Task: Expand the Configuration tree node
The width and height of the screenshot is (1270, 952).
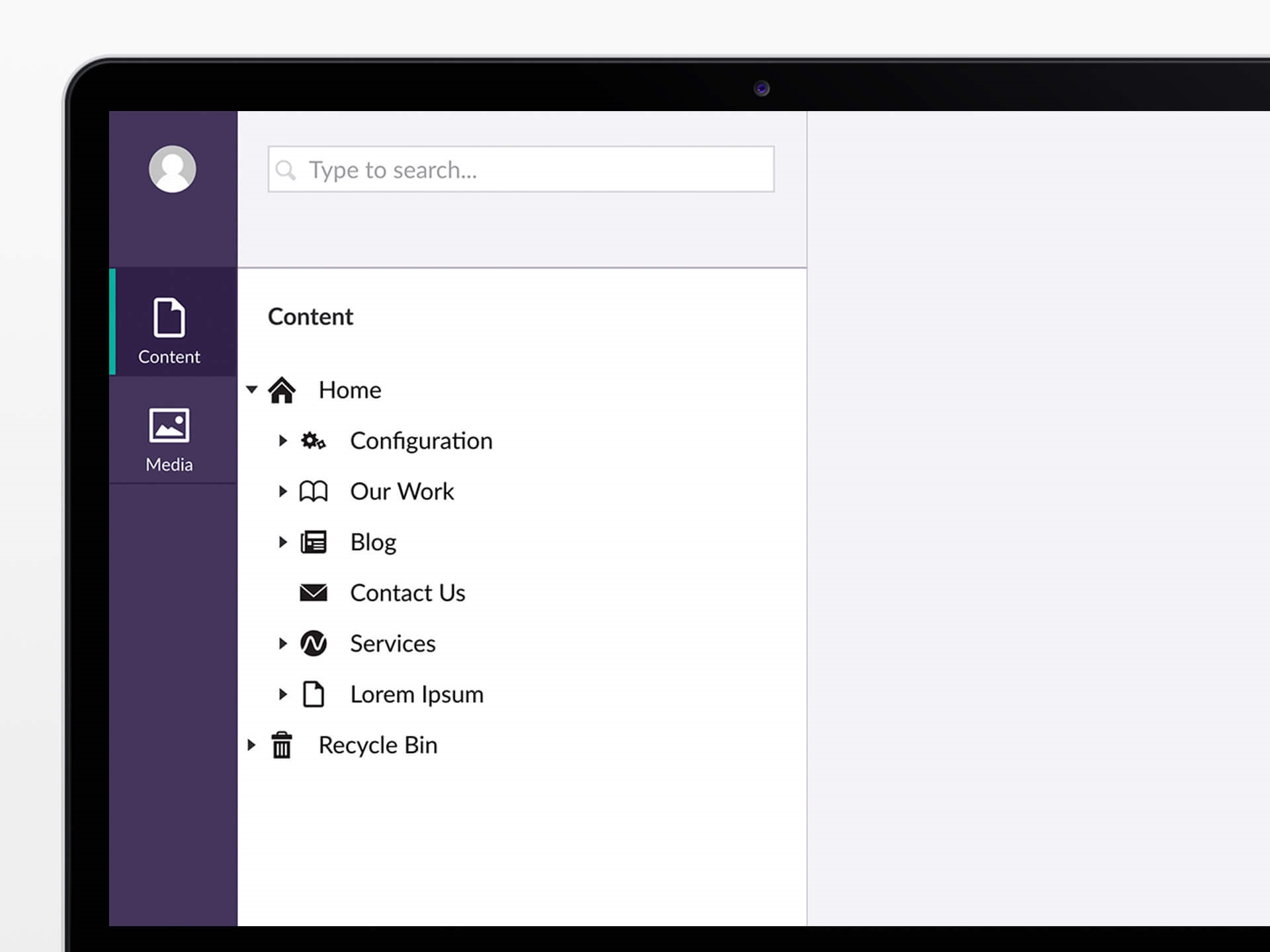Action: pyautogui.click(x=283, y=441)
